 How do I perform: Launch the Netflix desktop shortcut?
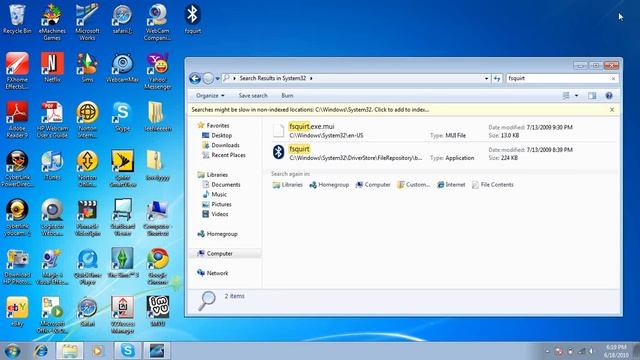coord(52,68)
